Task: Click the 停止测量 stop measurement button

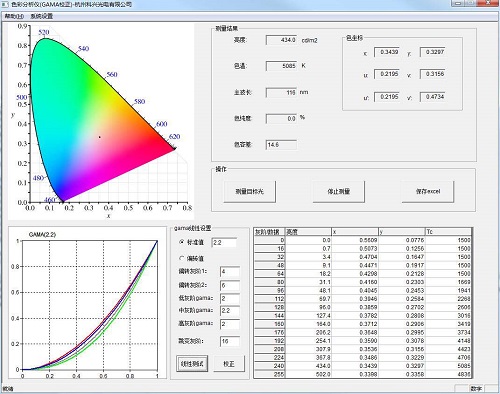Action: (339, 191)
